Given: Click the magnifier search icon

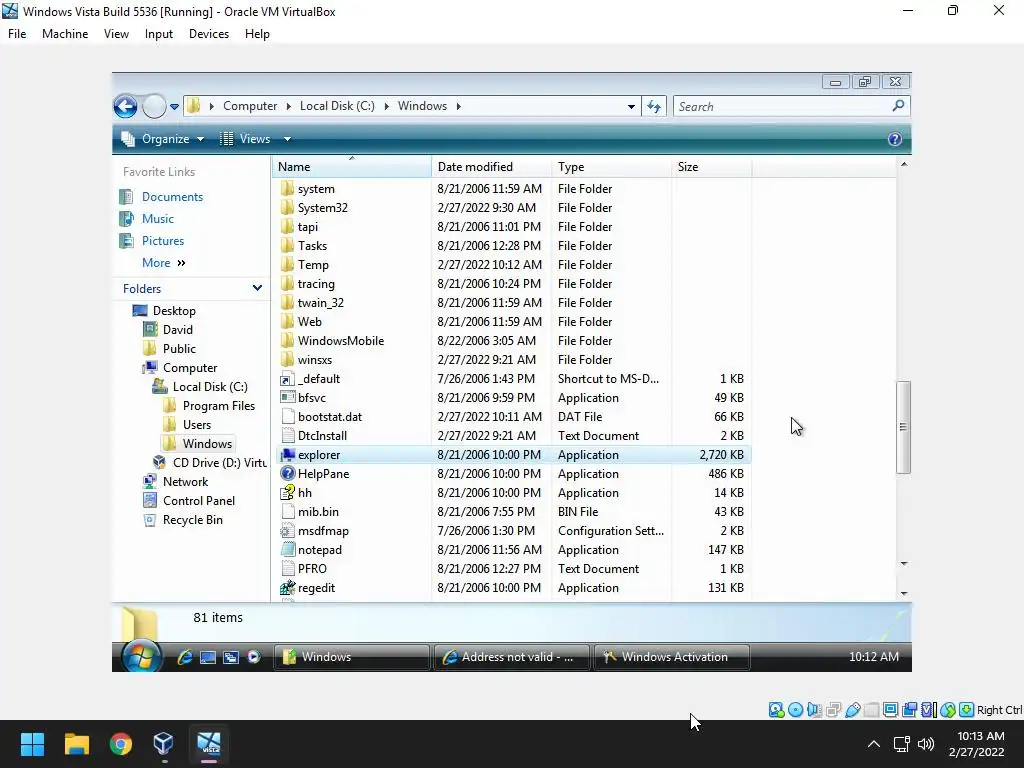Looking at the screenshot, I should pyautogui.click(x=899, y=106).
